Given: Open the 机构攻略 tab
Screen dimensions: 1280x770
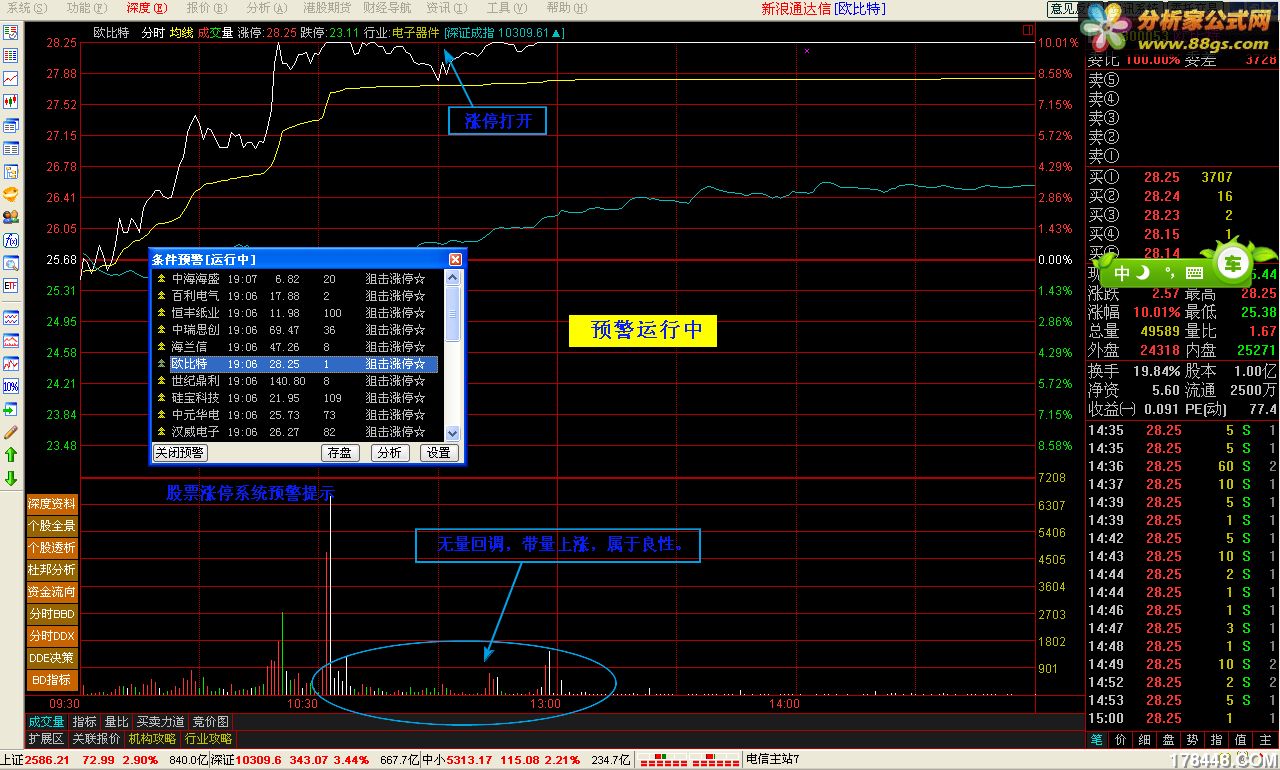Looking at the screenshot, I should pos(152,739).
